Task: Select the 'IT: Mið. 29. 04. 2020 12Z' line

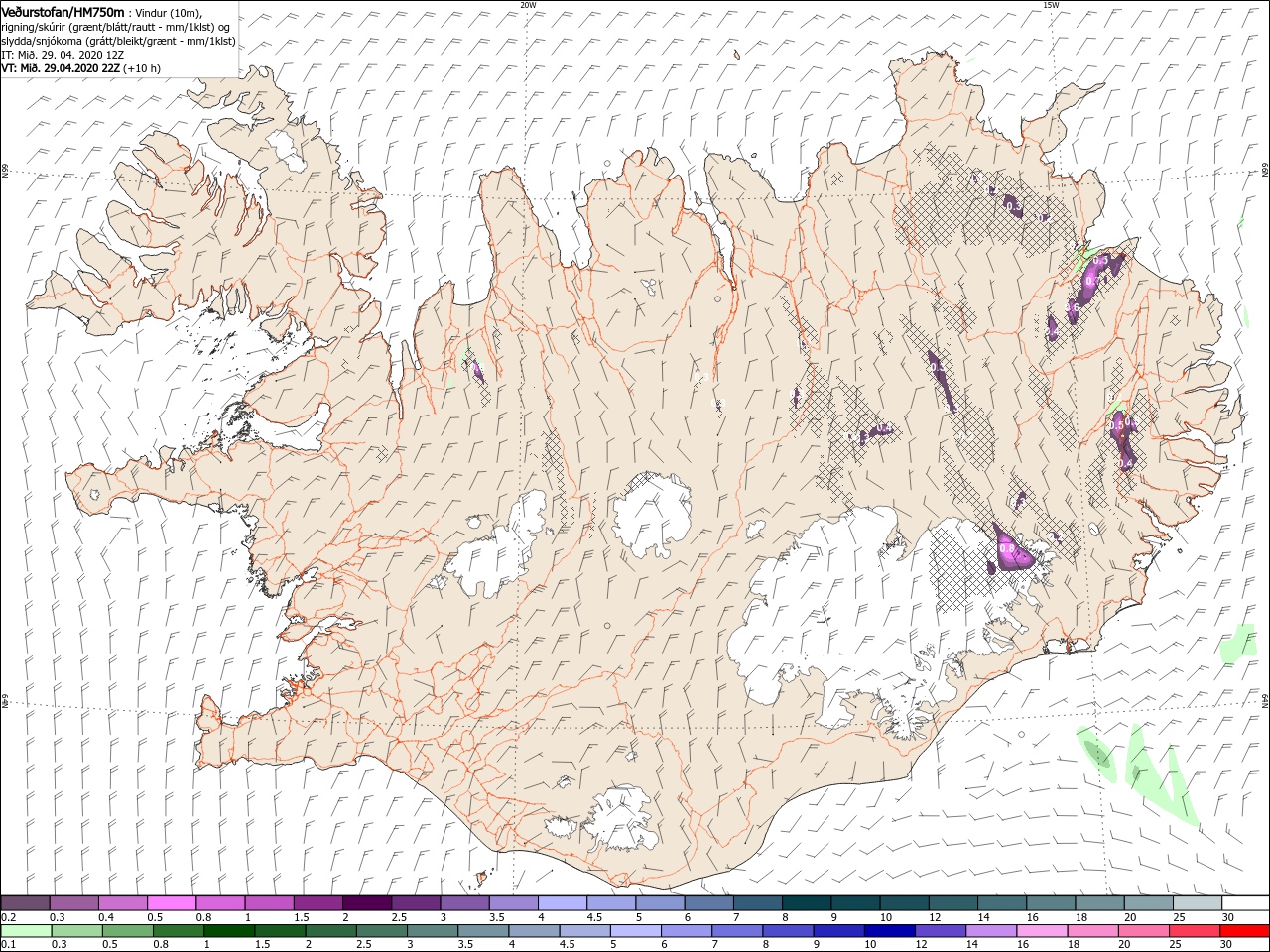Action: point(62,54)
